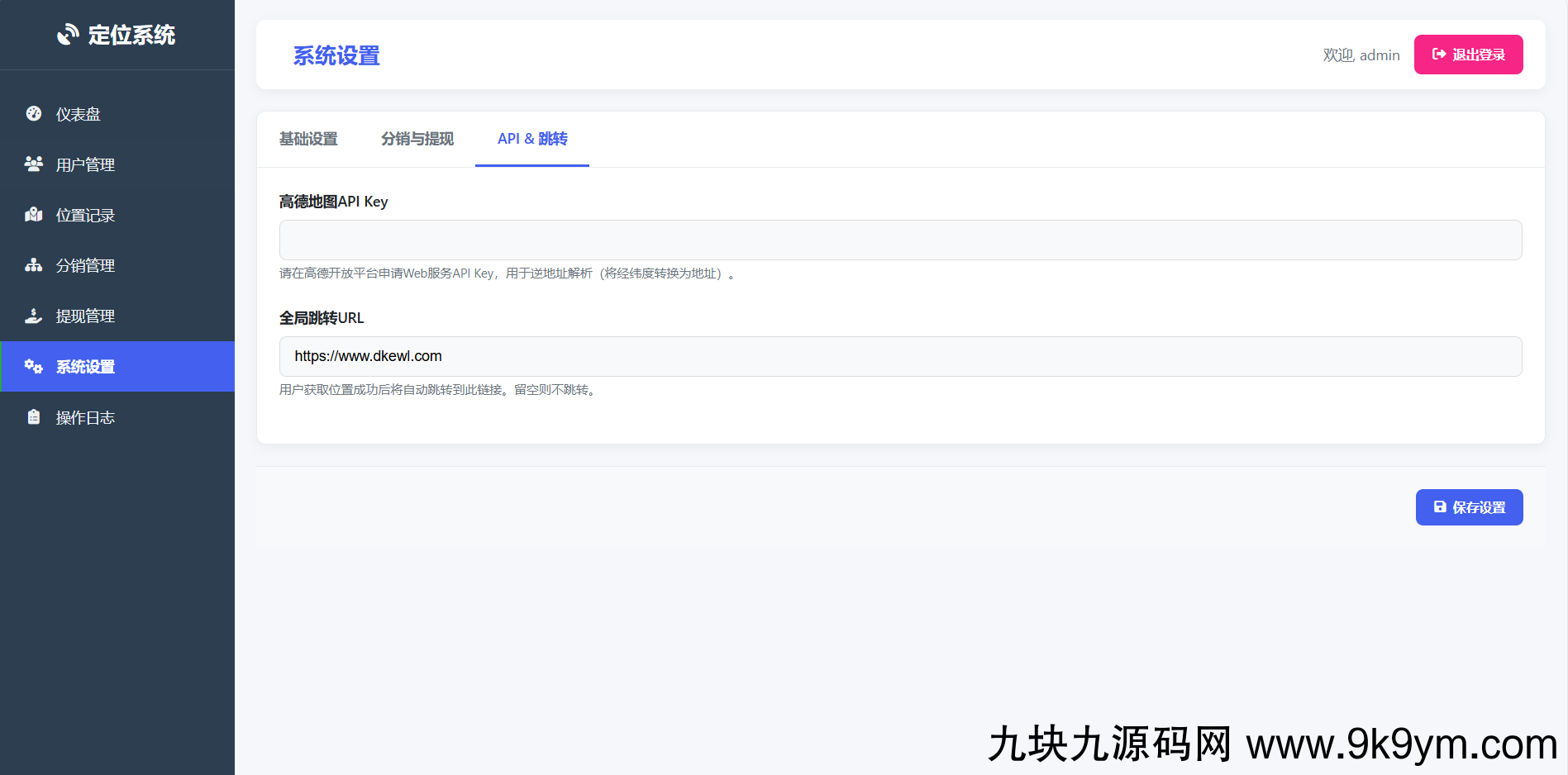Click the withdrawal management hand icon
The height and width of the screenshot is (775, 1568).
(x=34, y=316)
